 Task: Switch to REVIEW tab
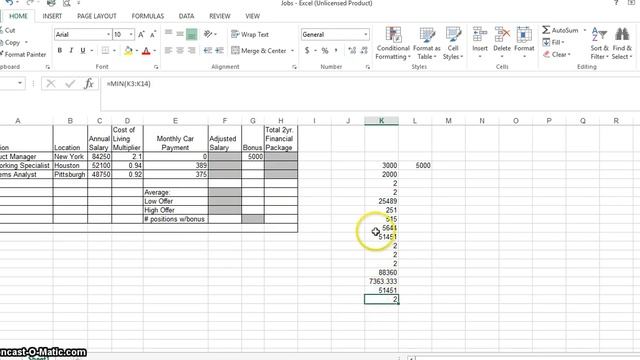click(x=220, y=16)
